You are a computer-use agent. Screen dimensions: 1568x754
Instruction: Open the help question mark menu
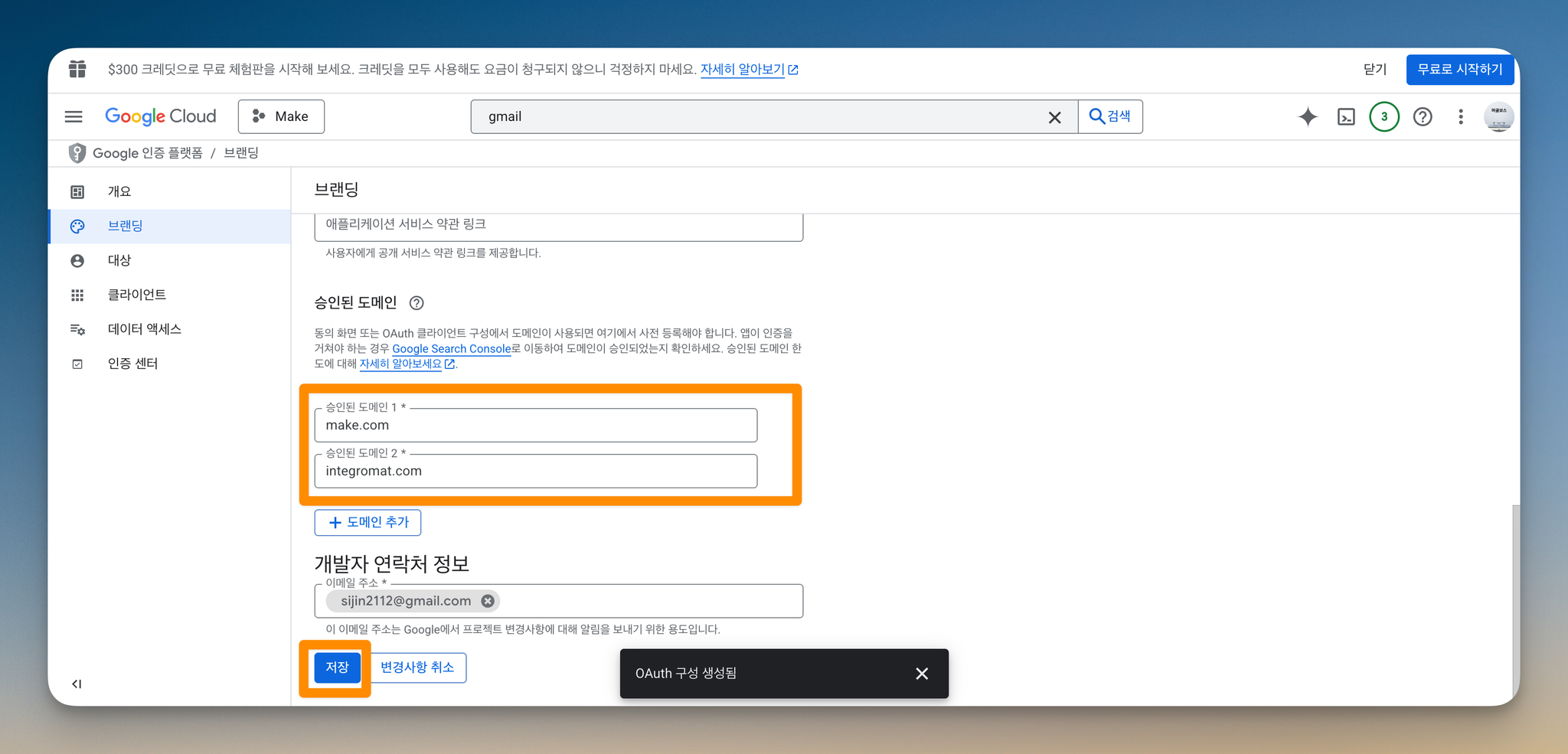[1423, 116]
